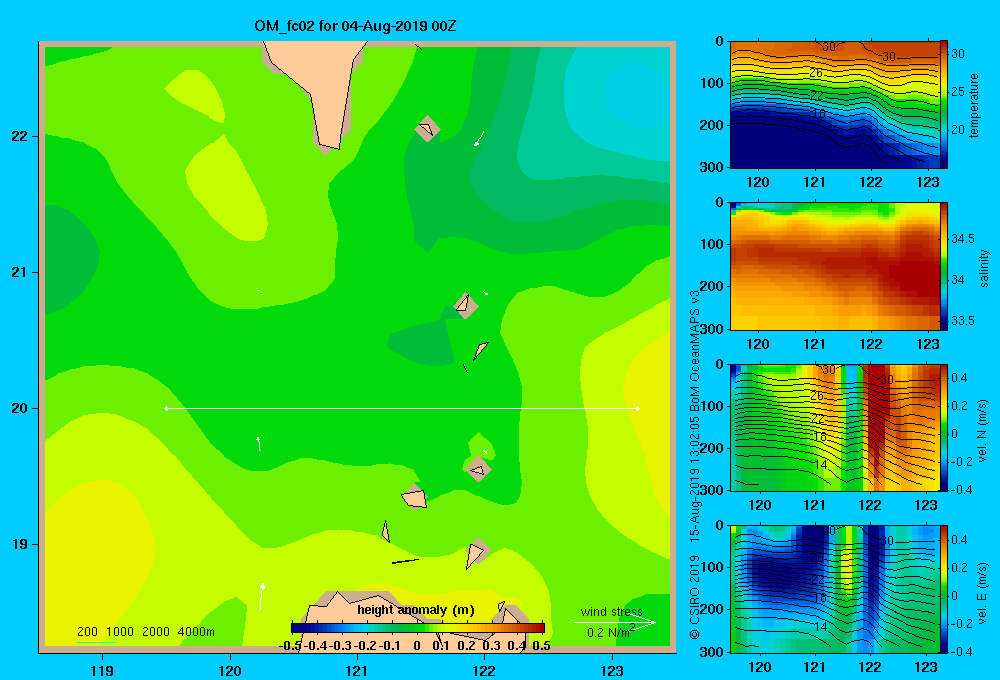1000x680 pixels.
Task: Click the -0.5 tick of height anomaly scale
Action: 290,646
